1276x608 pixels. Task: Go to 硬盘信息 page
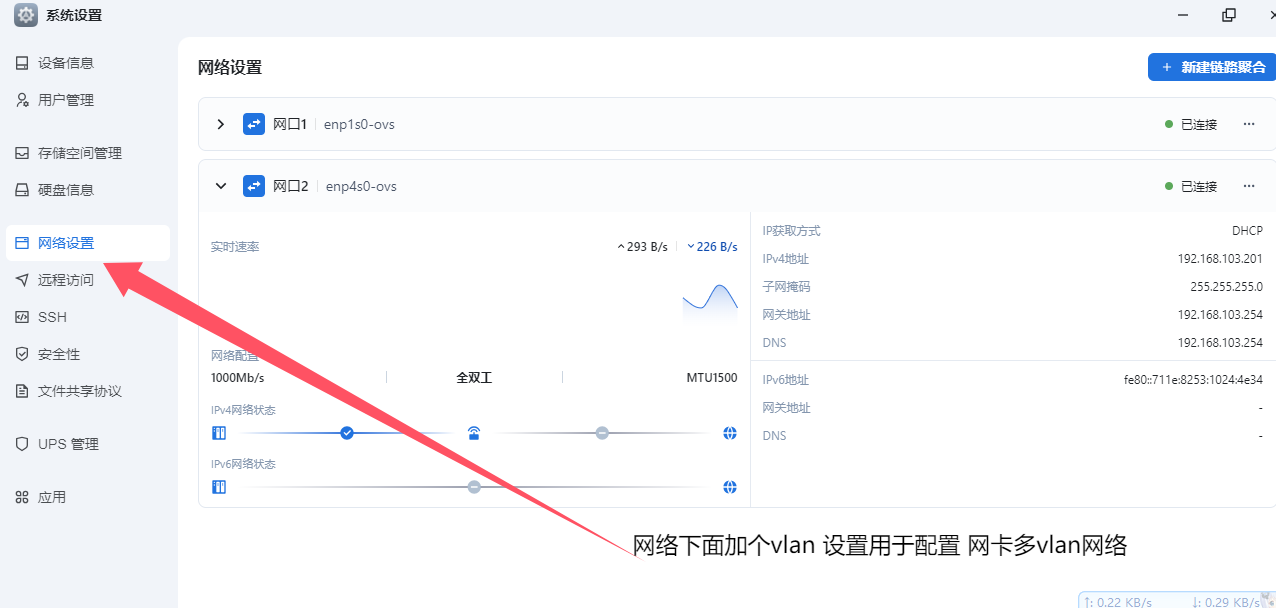pos(88,190)
